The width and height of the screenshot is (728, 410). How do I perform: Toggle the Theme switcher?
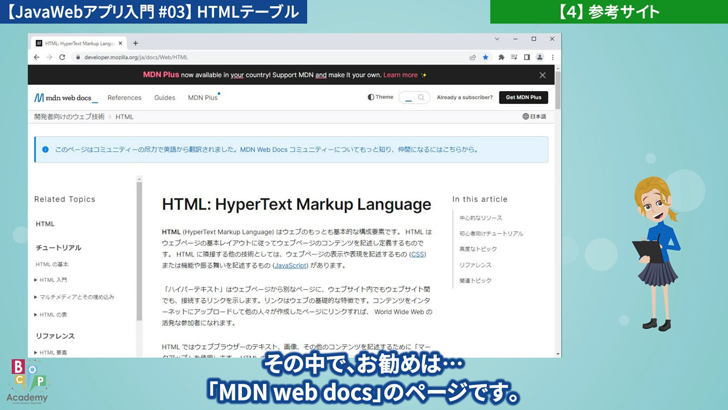380,98
